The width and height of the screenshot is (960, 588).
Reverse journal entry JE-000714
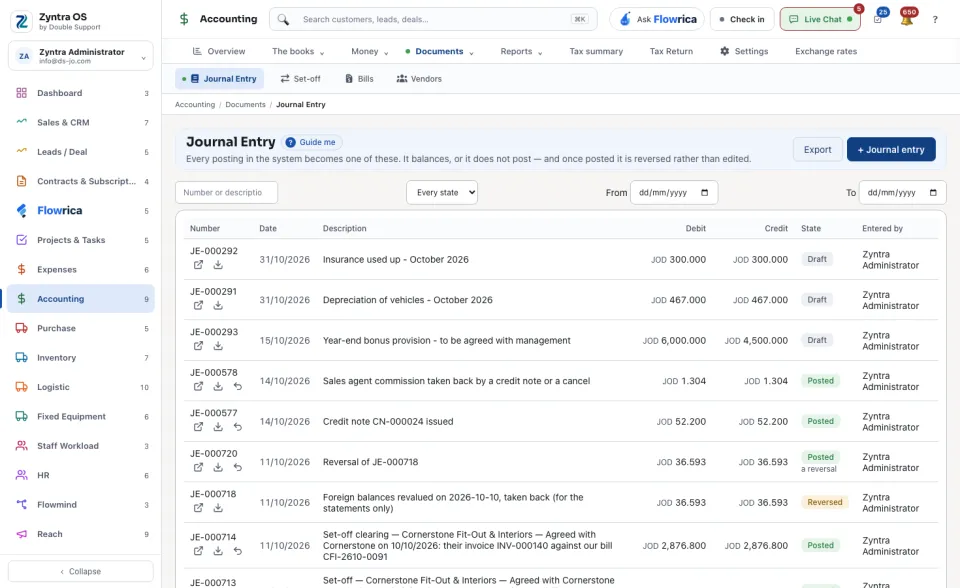(238, 551)
